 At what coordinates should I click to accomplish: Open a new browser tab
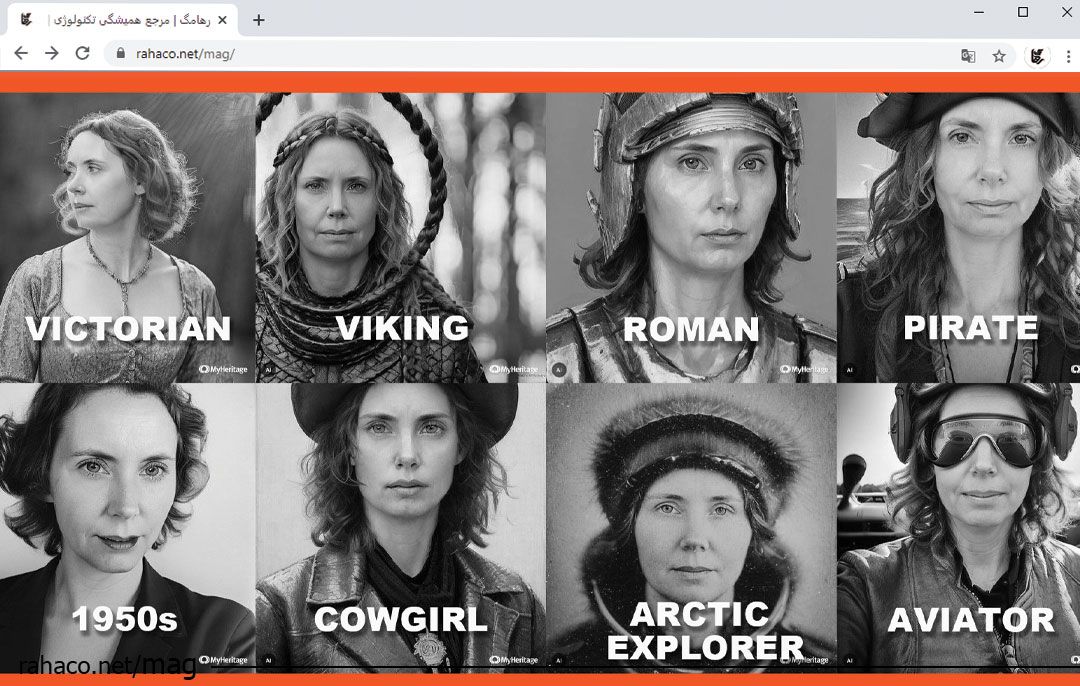(258, 20)
